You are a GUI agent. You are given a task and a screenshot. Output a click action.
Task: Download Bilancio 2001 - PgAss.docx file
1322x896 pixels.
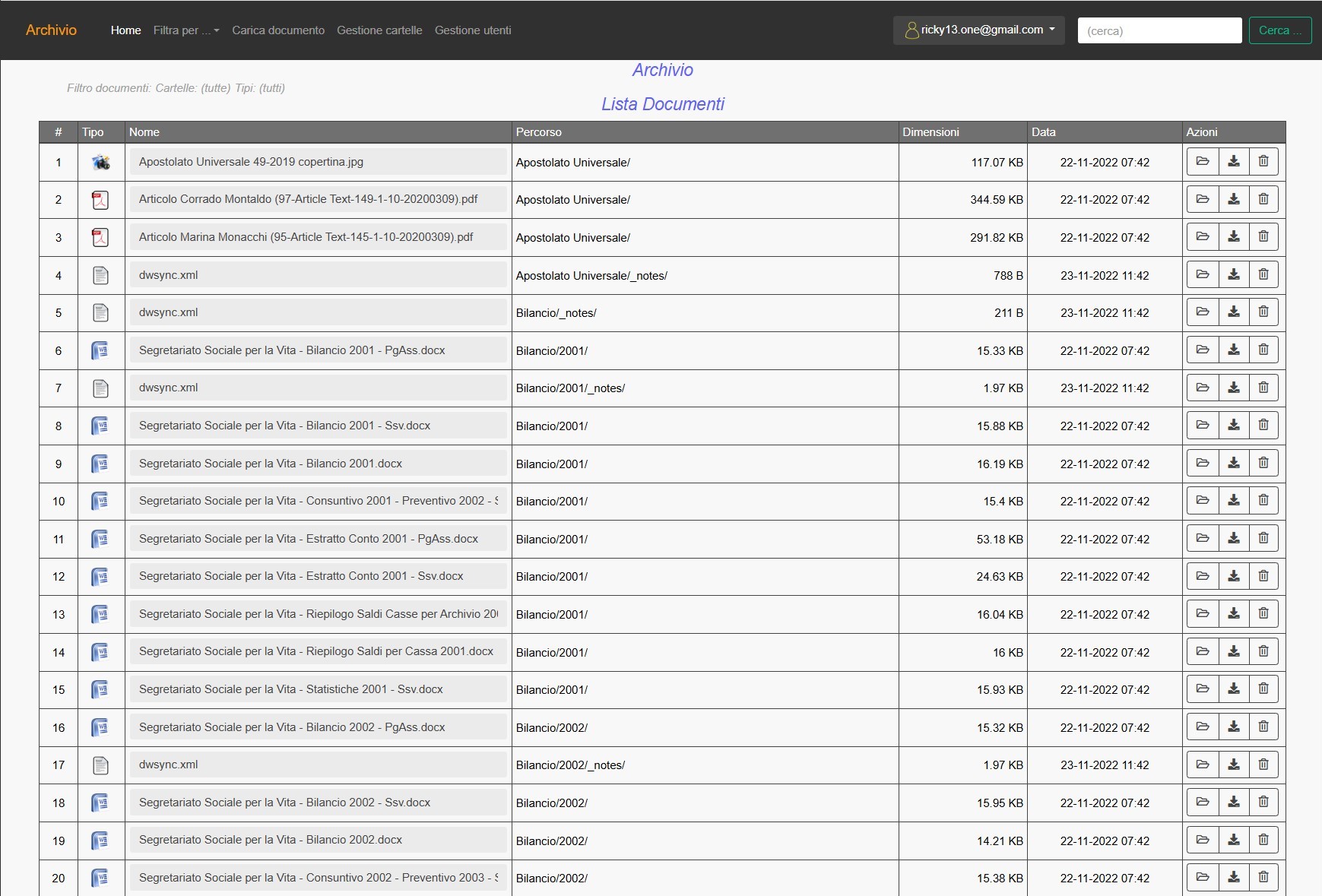[1233, 350]
